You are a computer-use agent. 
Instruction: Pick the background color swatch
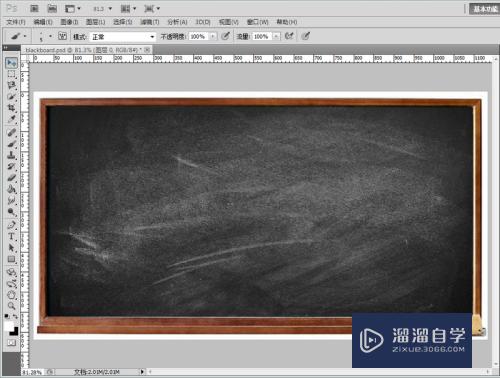(x=14, y=331)
